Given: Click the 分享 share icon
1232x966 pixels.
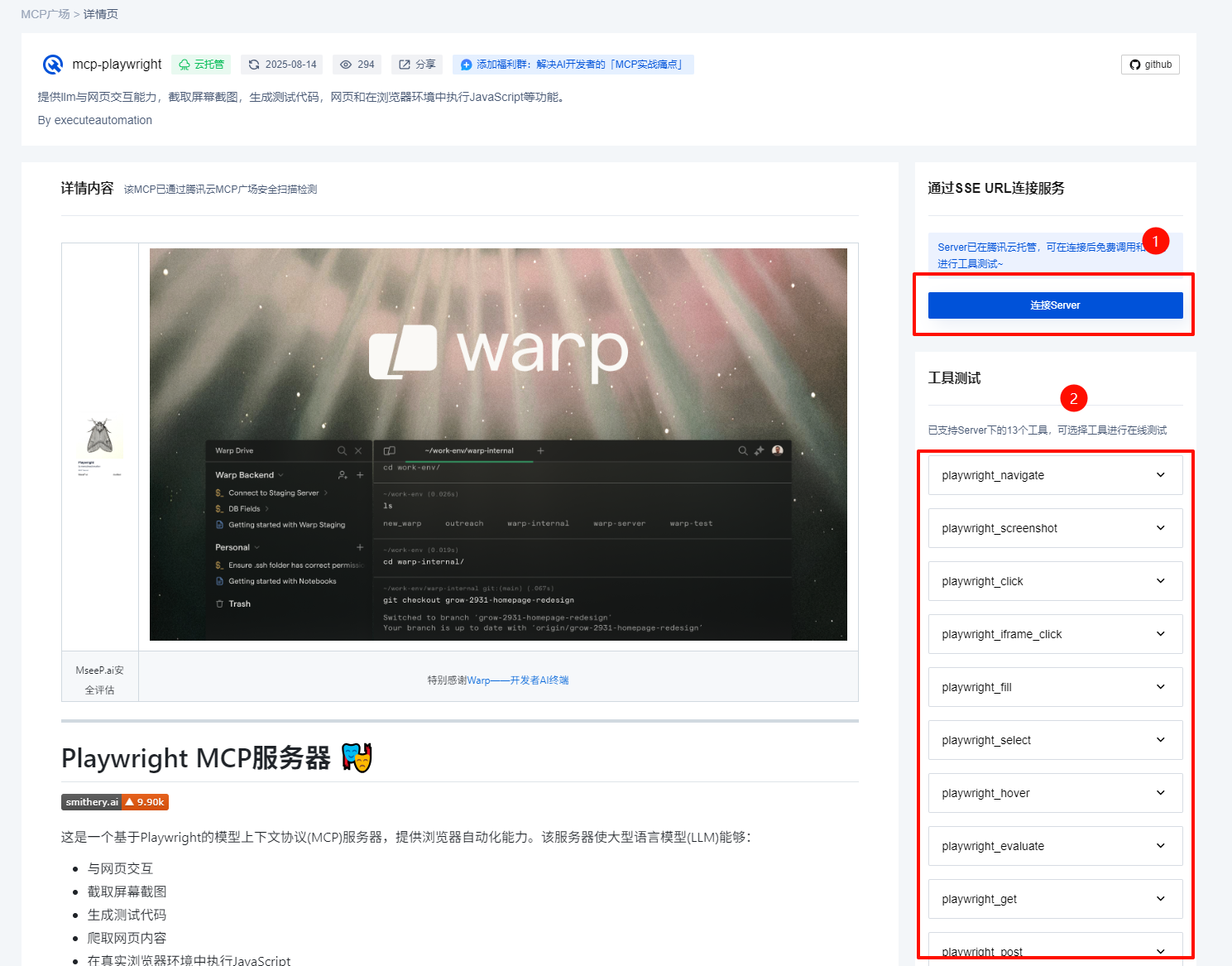Looking at the screenshot, I should click(x=405, y=65).
